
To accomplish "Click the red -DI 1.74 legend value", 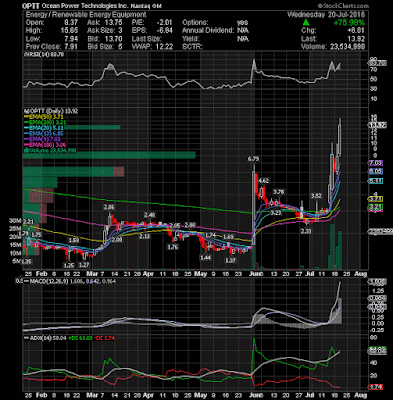I will [x=105, y=338].
